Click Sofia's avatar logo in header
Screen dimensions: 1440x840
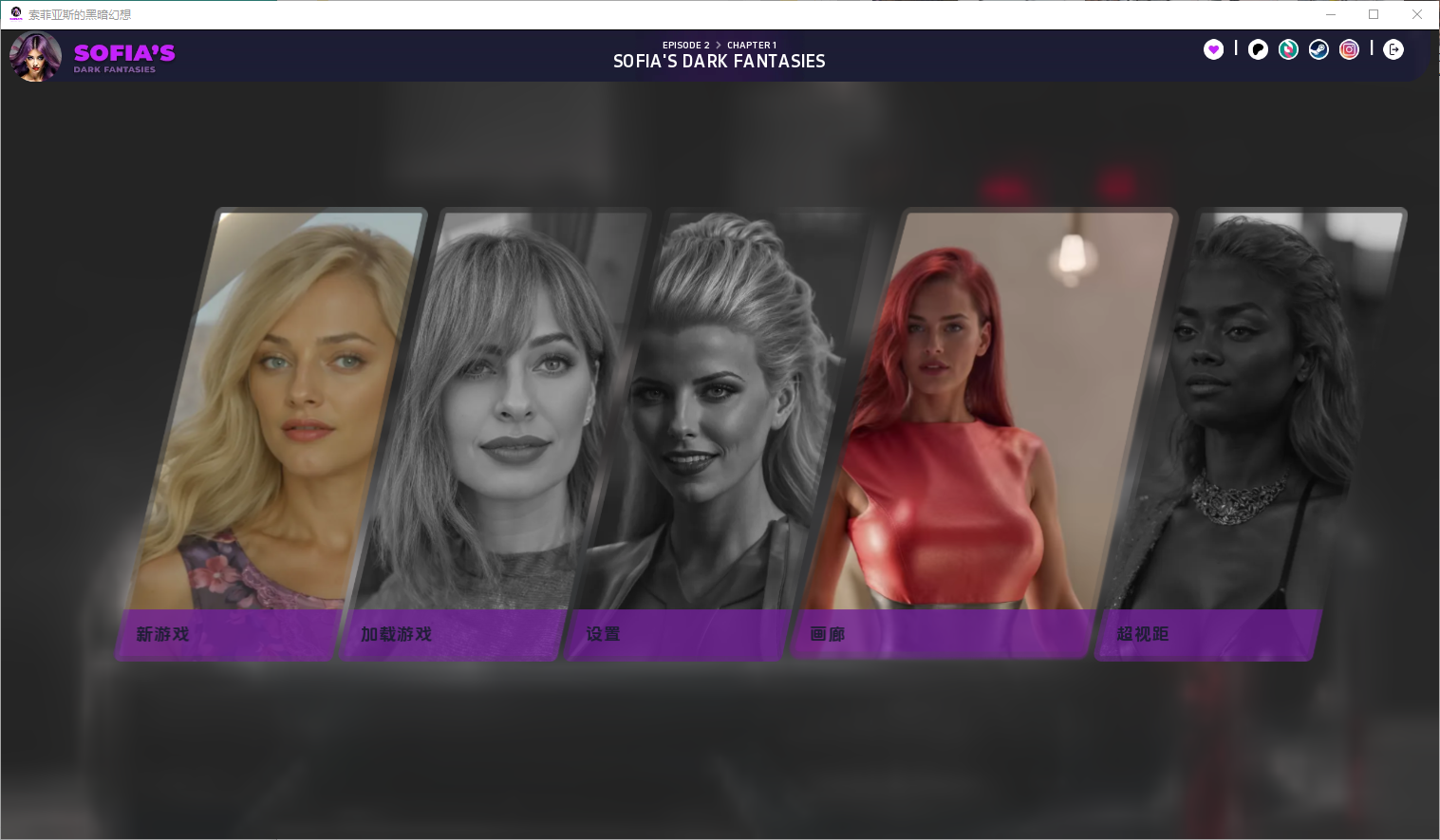click(x=35, y=56)
